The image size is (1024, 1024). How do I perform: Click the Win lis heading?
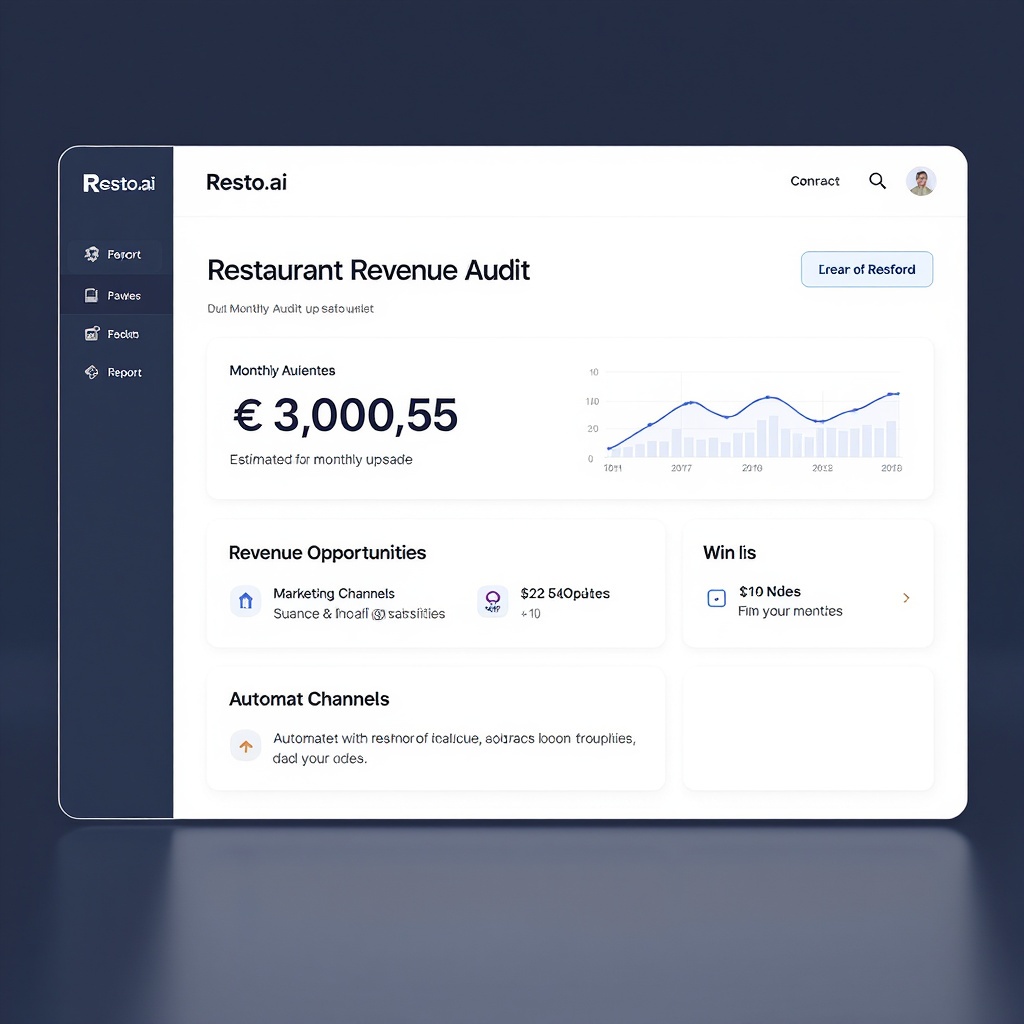(729, 553)
